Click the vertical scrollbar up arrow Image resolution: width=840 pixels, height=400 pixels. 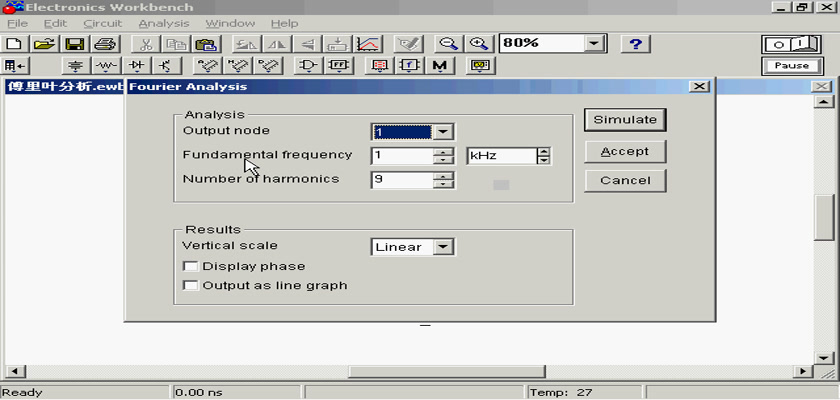(823, 102)
